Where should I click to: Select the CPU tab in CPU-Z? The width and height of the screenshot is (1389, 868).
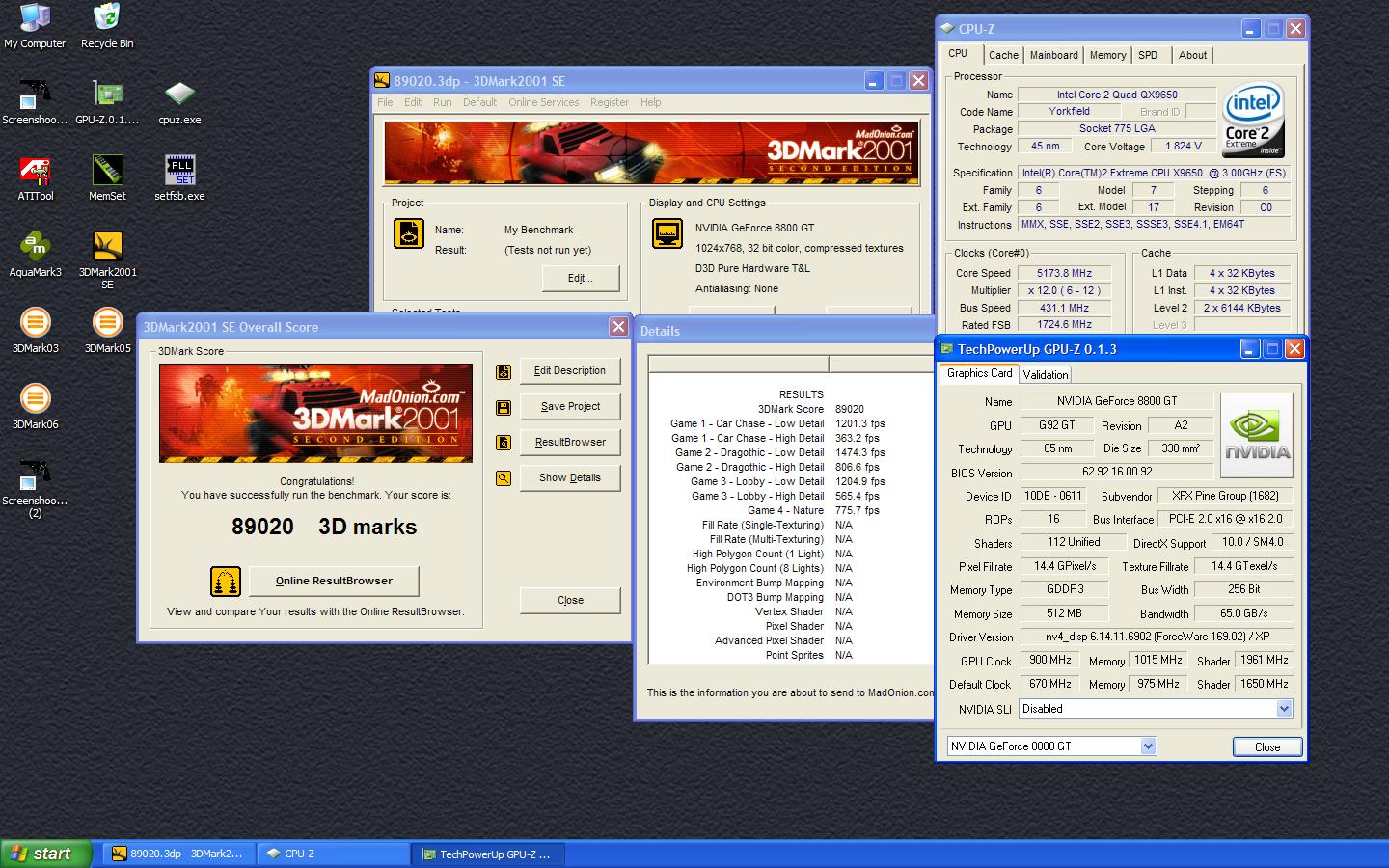point(958,53)
